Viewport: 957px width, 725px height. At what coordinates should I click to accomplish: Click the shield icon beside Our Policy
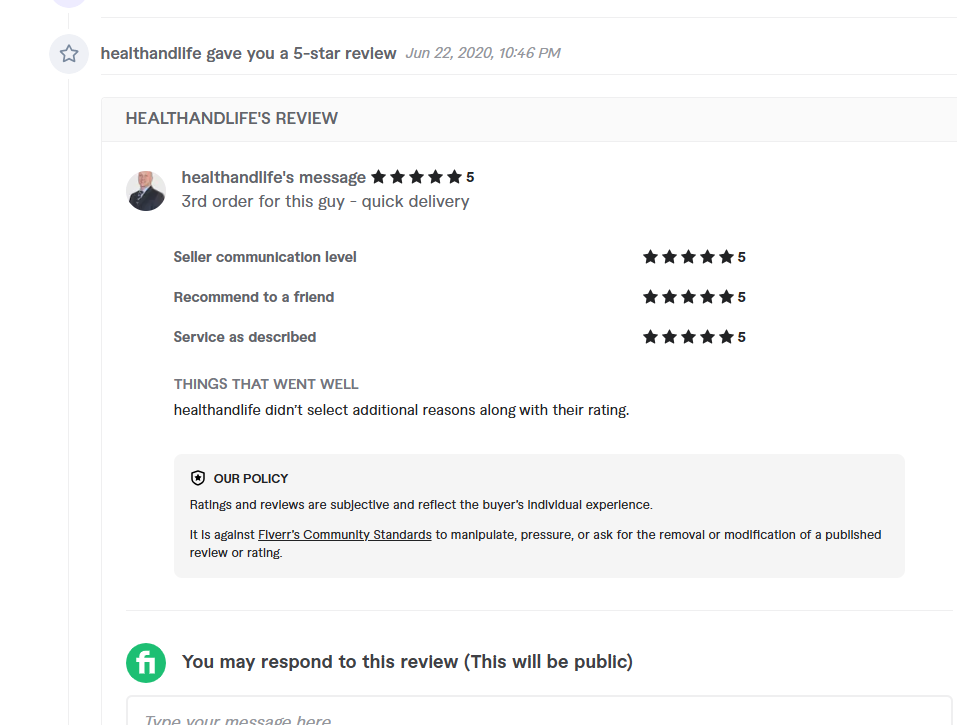[198, 478]
